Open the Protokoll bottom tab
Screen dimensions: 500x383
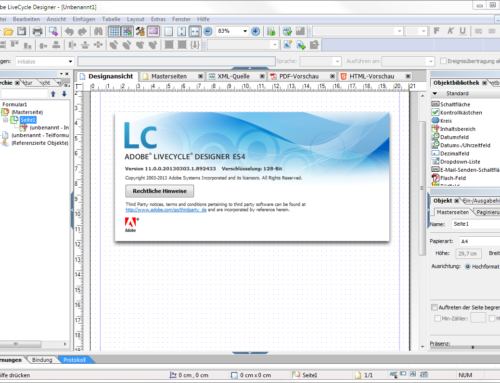[x=74, y=360]
